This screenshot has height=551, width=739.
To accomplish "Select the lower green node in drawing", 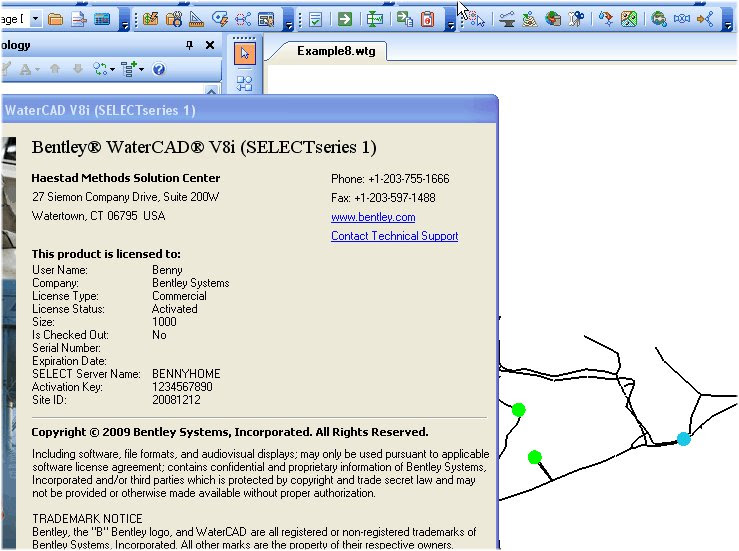I will tap(534, 457).
